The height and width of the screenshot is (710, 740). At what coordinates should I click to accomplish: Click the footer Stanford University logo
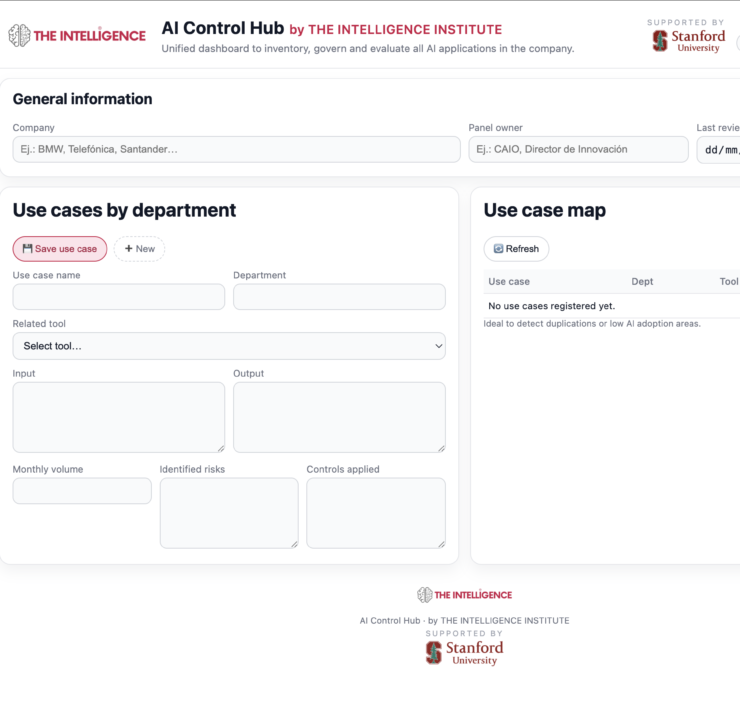pos(464,652)
